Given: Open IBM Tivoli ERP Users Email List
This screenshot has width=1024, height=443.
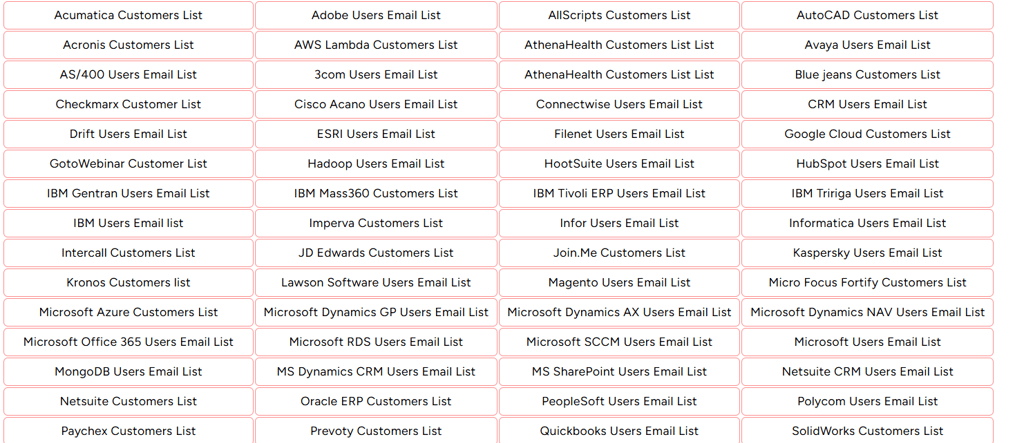Looking at the screenshot, I should pyautogui.click(x=619, y=193).
